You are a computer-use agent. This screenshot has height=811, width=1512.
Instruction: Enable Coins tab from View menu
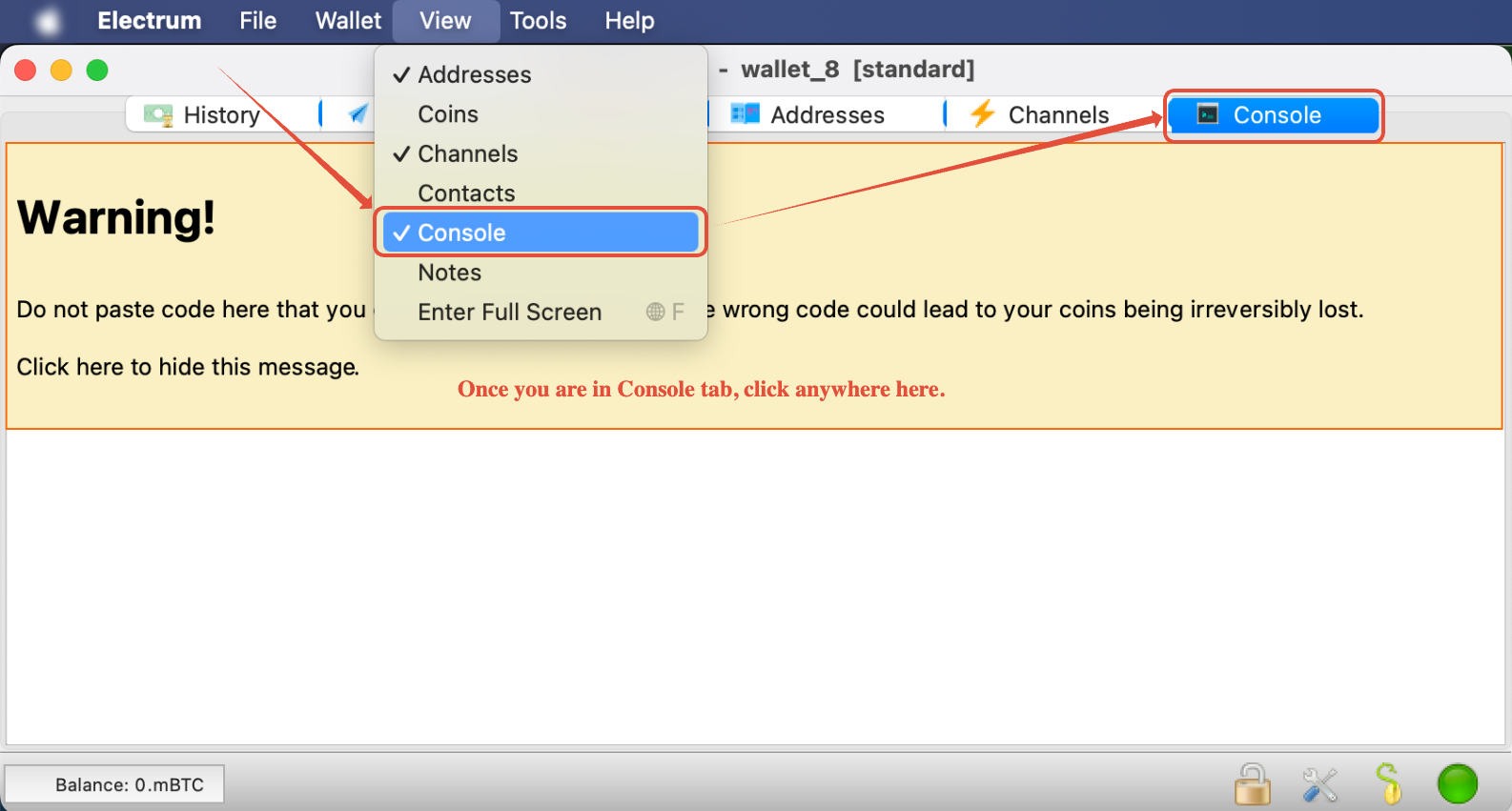pos(541,114)
